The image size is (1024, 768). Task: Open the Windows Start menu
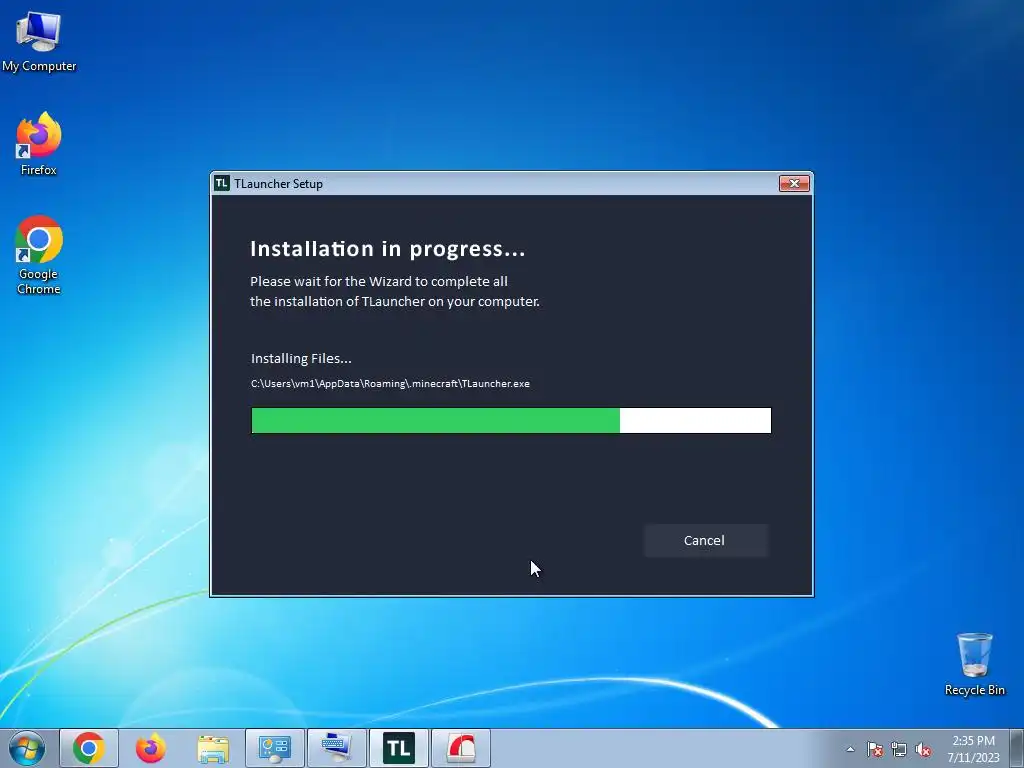click(27, 748)
